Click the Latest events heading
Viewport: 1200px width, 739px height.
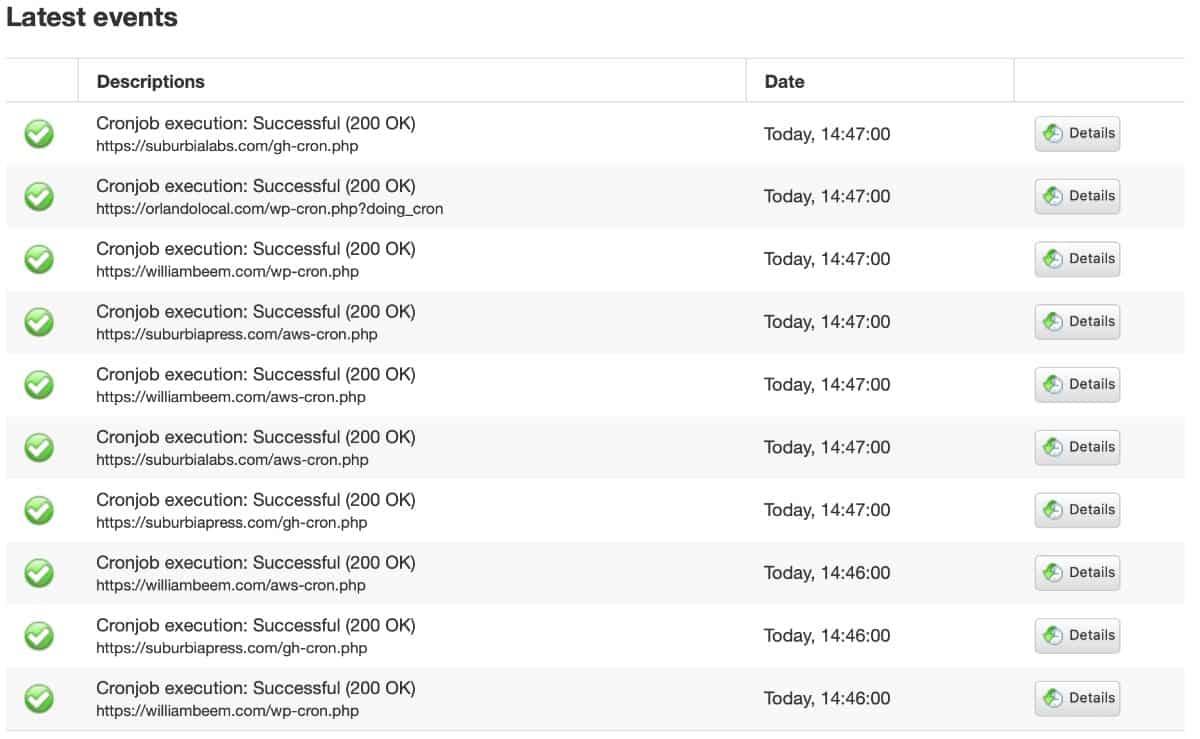[x=92, y=17]
